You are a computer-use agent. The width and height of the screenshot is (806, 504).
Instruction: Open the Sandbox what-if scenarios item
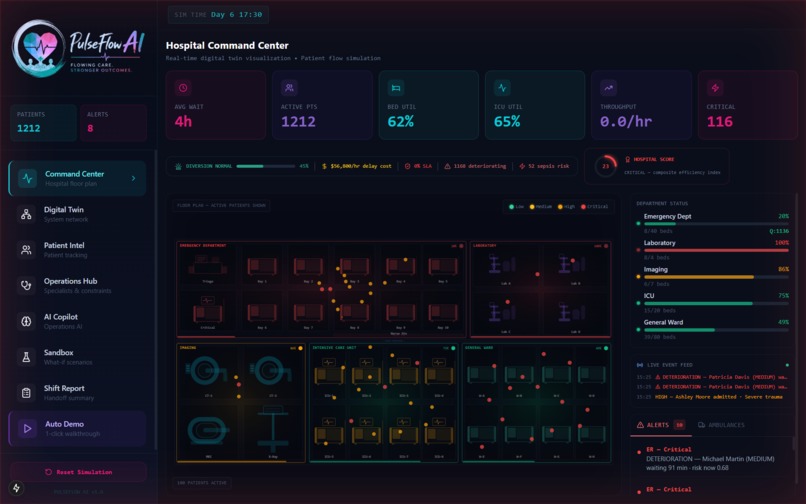coord(78,357)
